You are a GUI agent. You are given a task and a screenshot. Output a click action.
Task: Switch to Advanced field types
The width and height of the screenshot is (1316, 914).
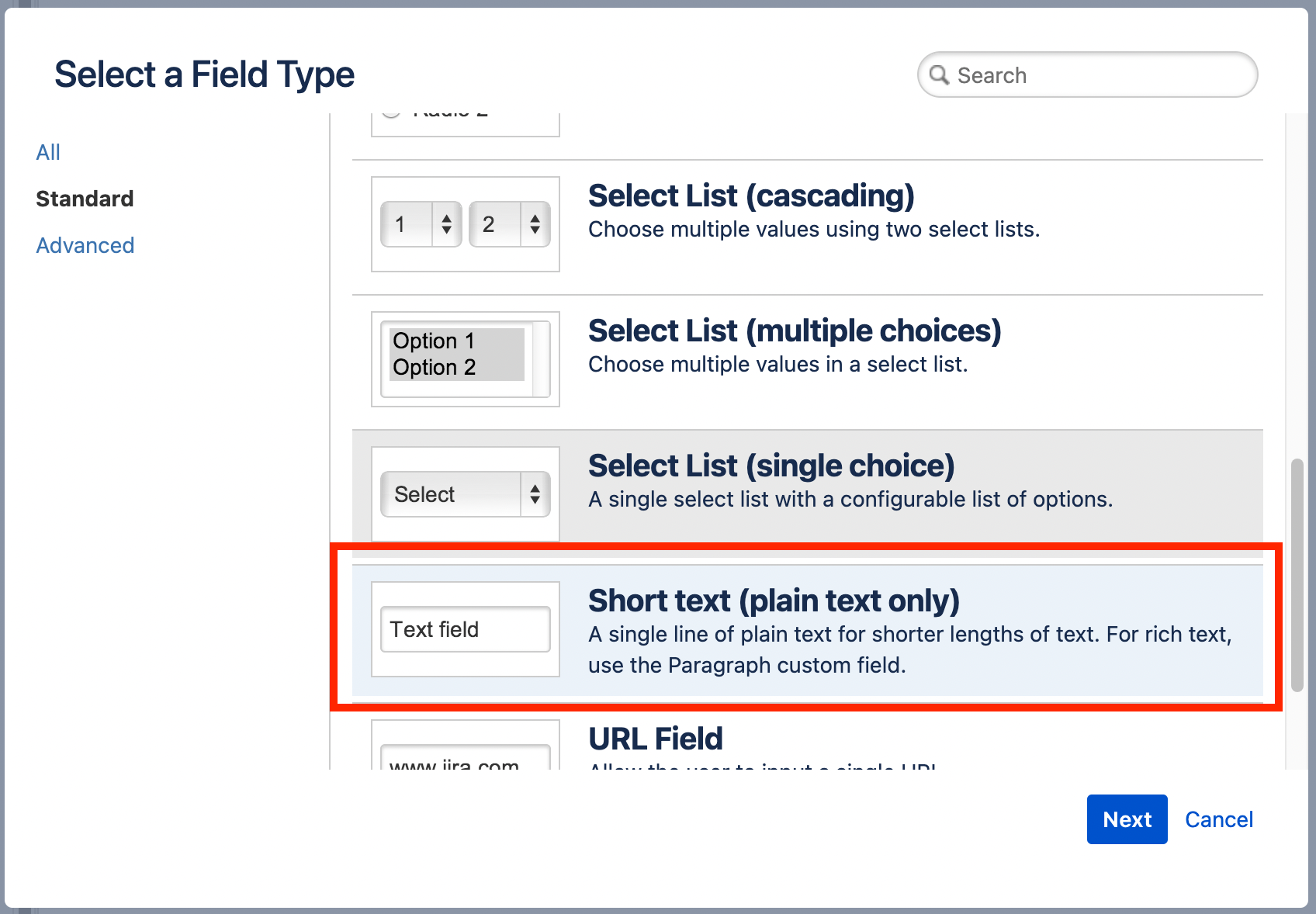coord(85,245)
